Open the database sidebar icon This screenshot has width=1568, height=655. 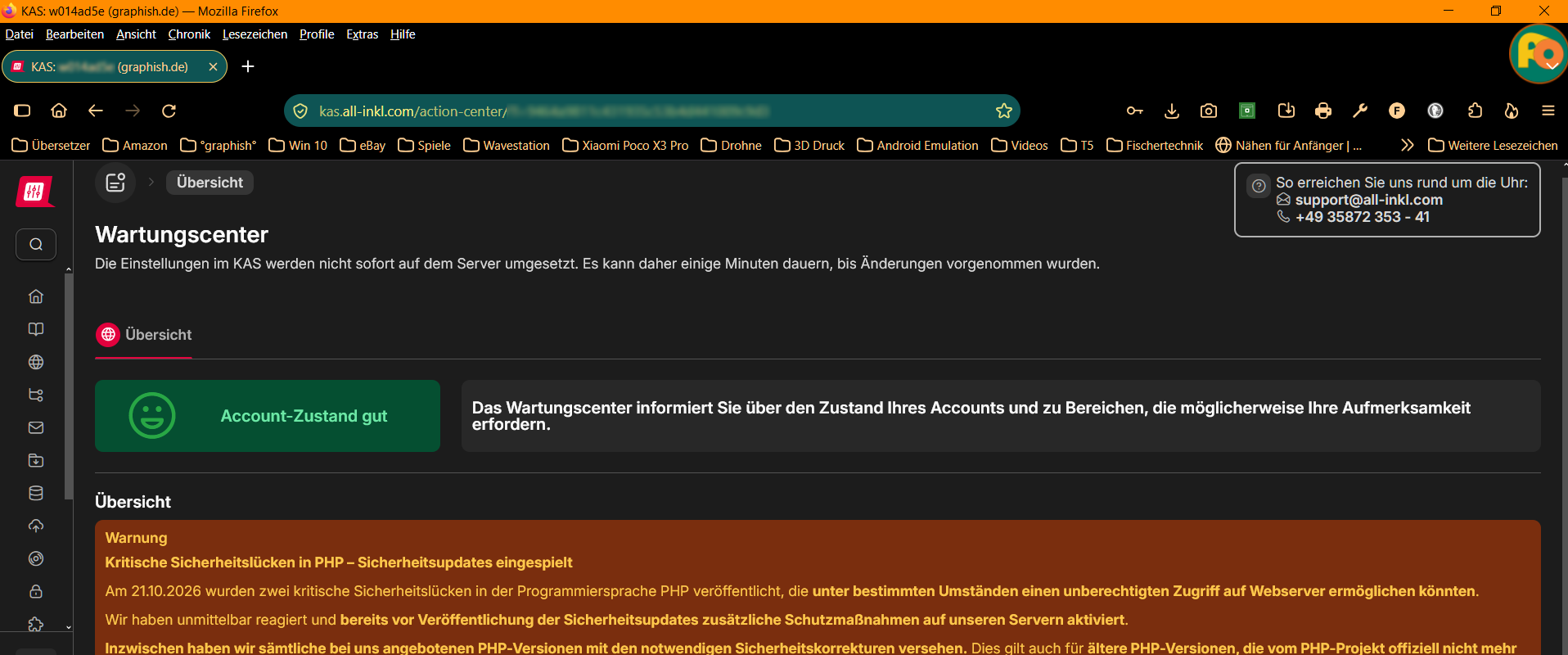point(36,493)
